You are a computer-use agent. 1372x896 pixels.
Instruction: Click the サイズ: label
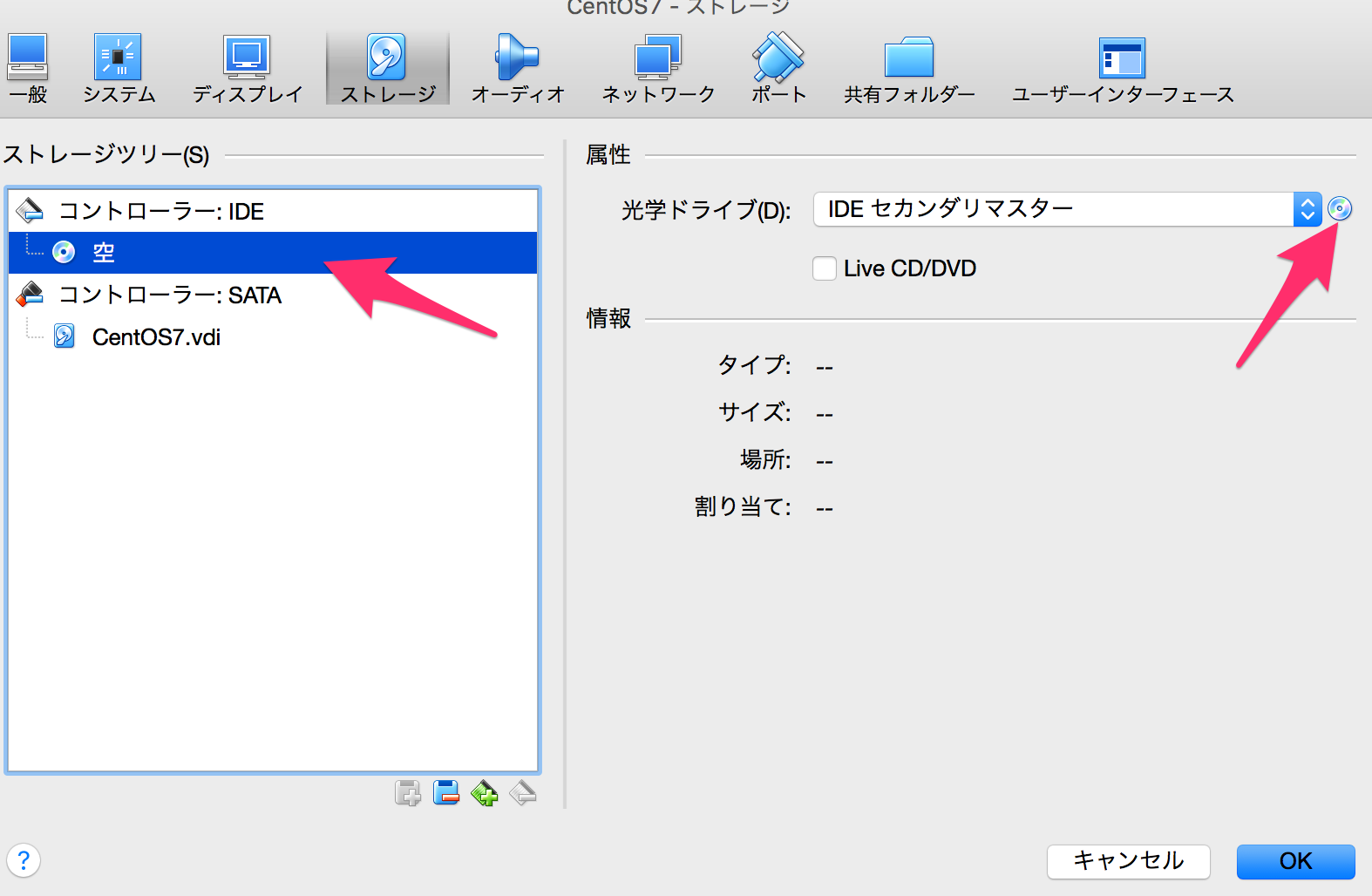pos(755,411)
